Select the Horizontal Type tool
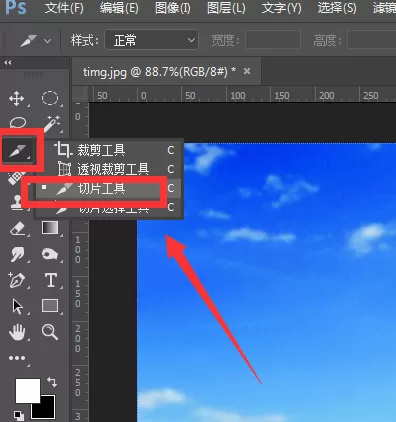Screen dimensions: 396x422 51,280
